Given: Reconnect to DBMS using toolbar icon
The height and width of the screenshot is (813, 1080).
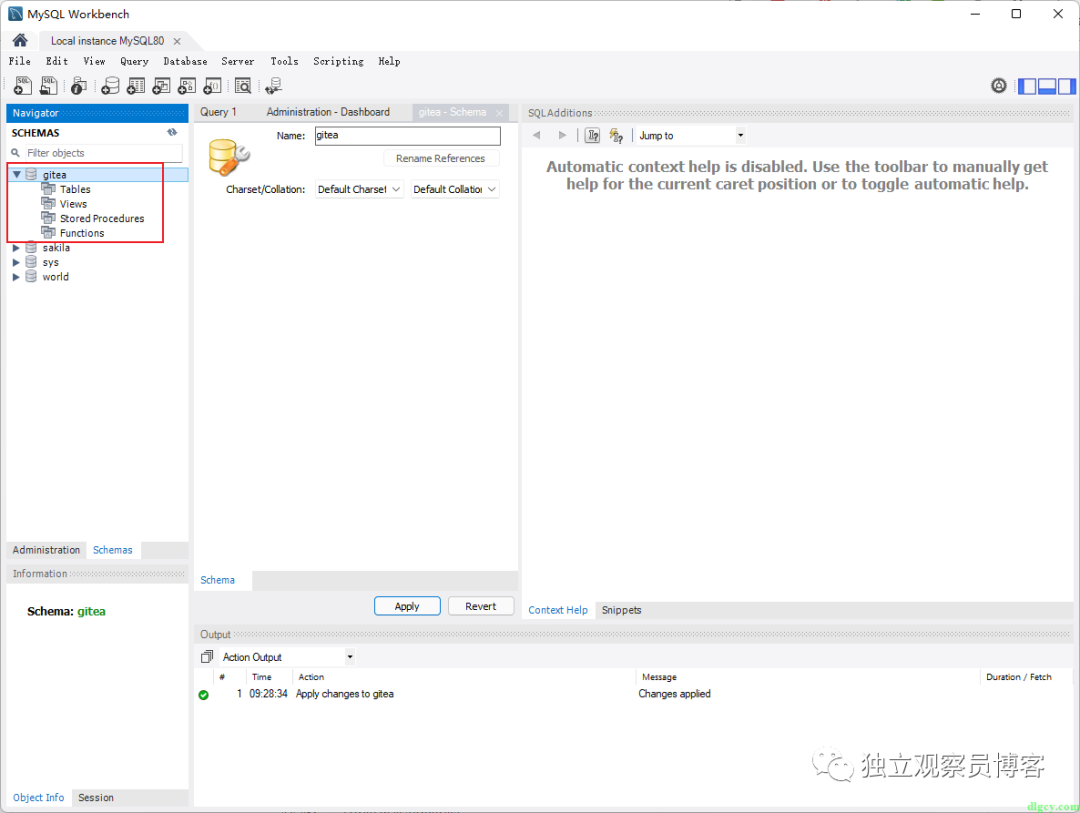Looking at the screenshot, I should (x=273, y=85).
